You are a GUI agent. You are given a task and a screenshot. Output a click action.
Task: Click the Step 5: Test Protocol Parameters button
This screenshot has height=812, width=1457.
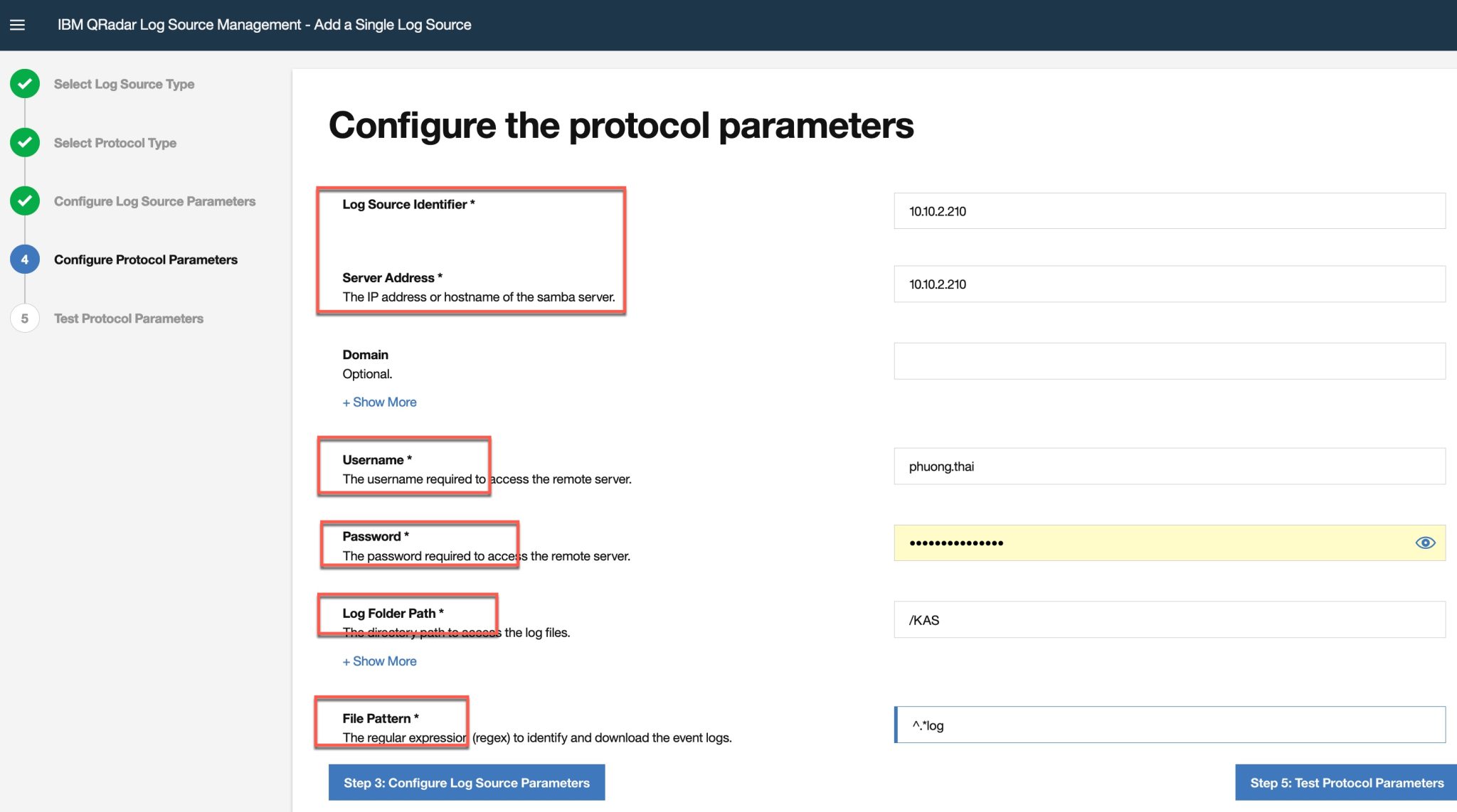pos(1343,782)
